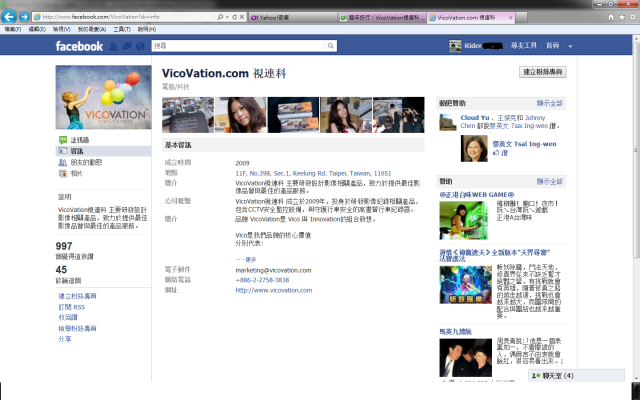This screenshot has height=400, width=640.
Task: Open the Facebook account dropdown arrow
Action: pyautogui.click(x=570, y=46)
